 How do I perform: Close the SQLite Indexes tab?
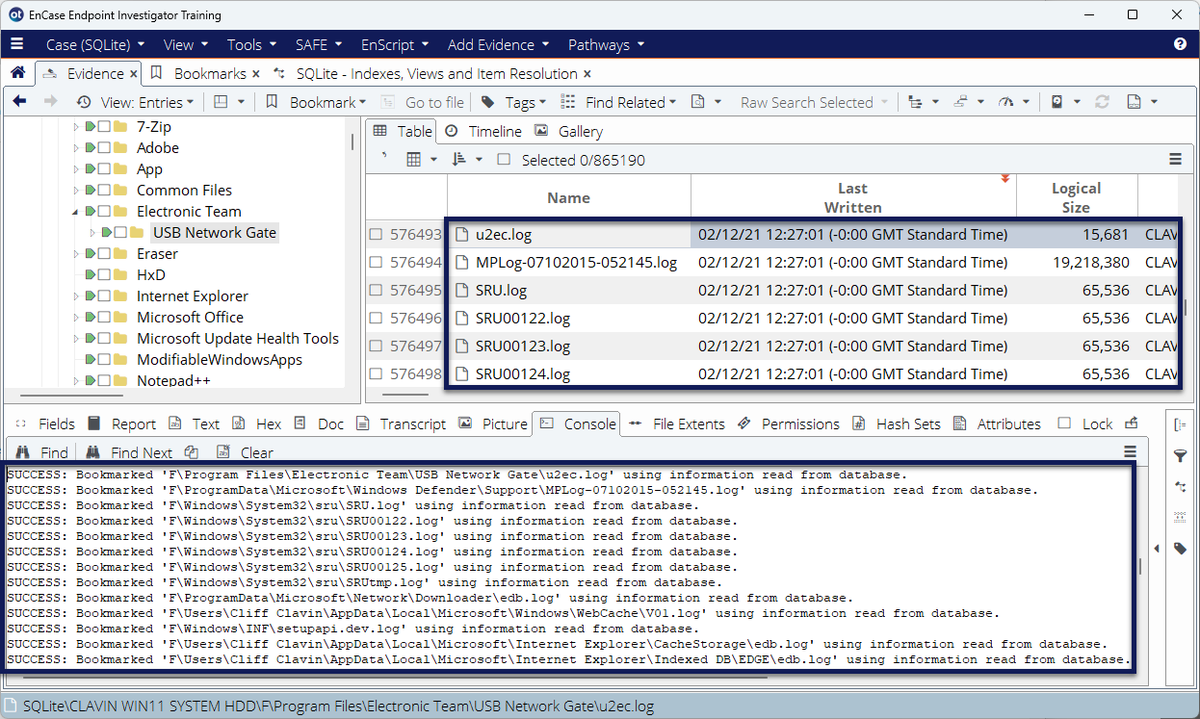click(587, 74)
